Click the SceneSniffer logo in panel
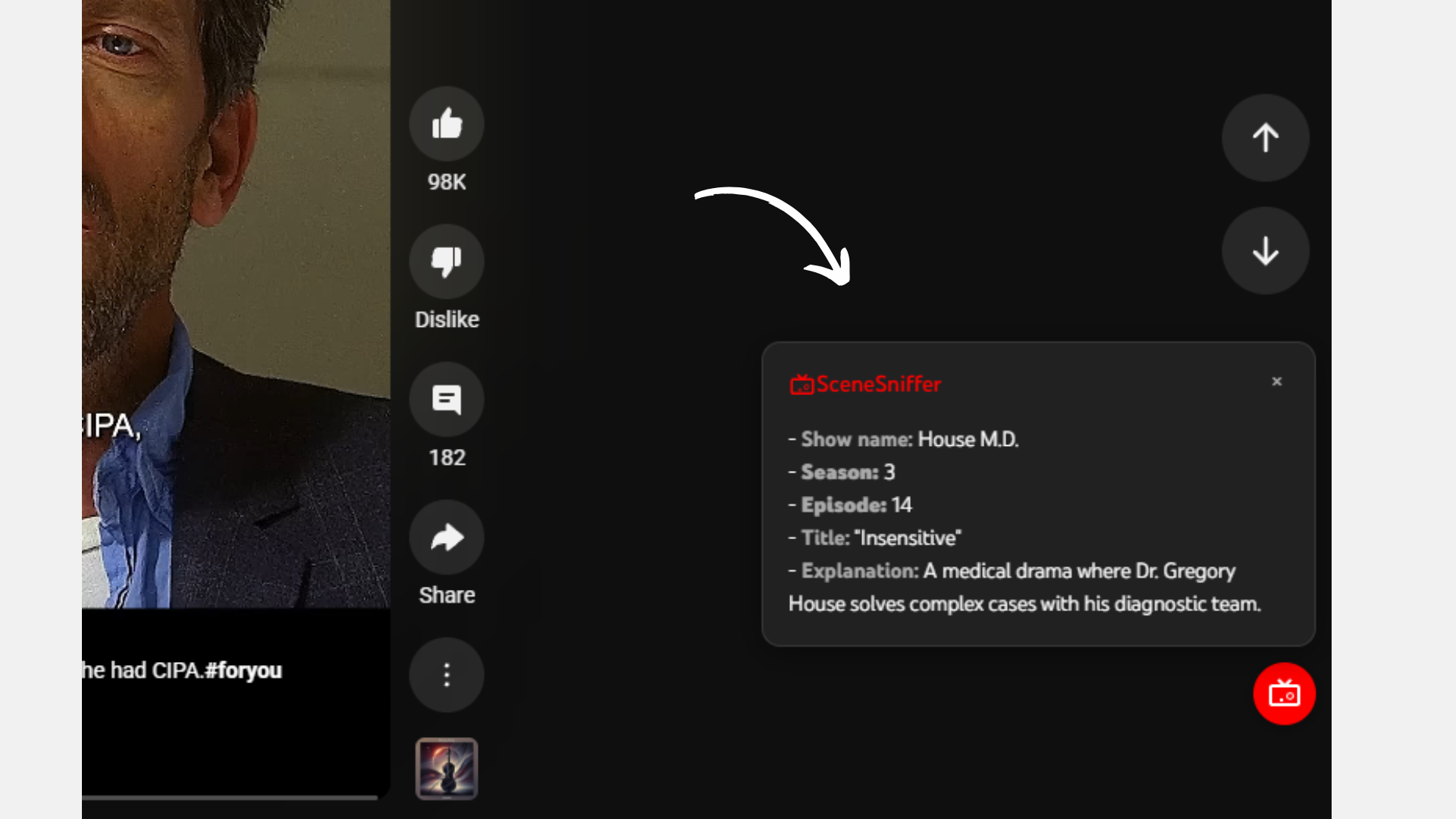This screenshot has height=819, width=1456. 865,384
